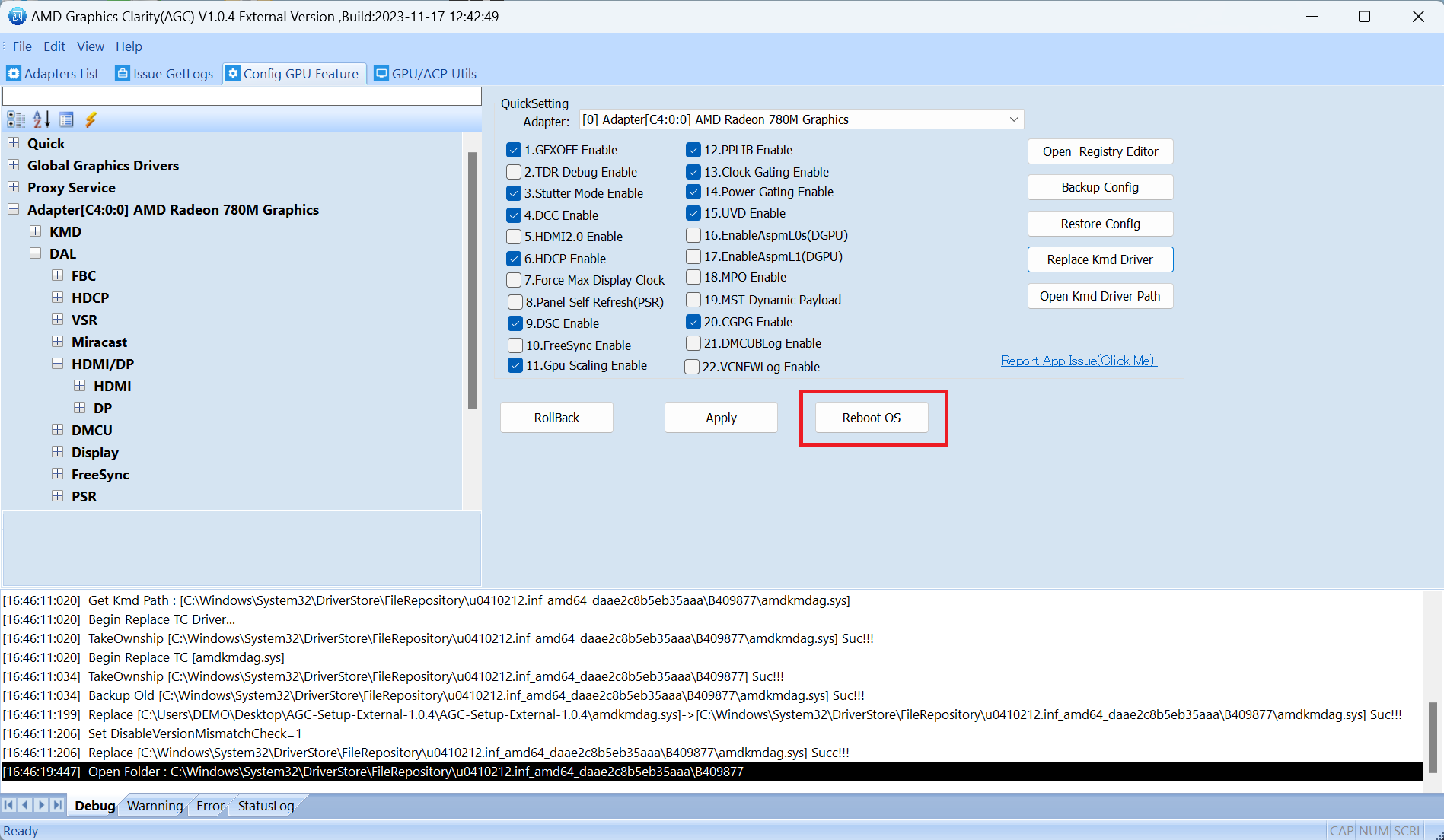Expand the Global Graphics Drivers node

(x=14, y=165)
